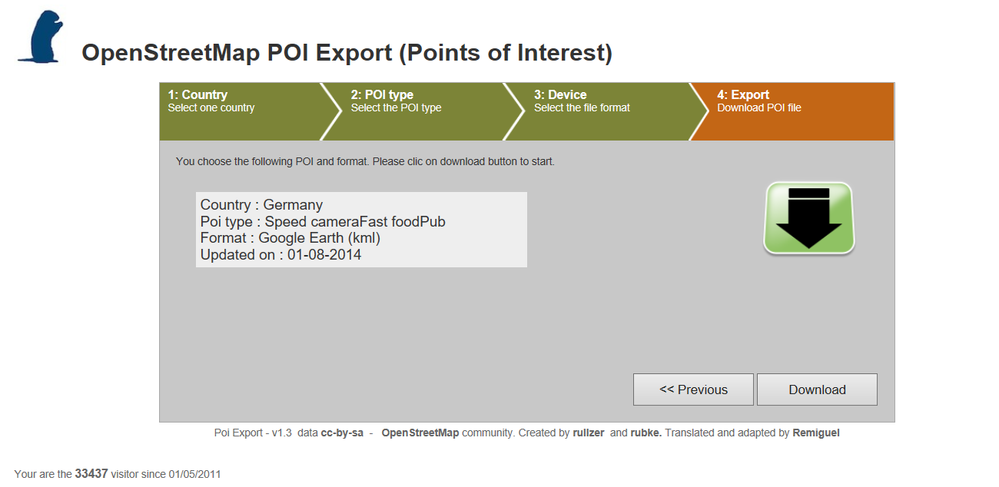The height and width of the screenshot is (487, 999).
Task: Open the Remiguel translator link
Action: (x=816, y=433)
